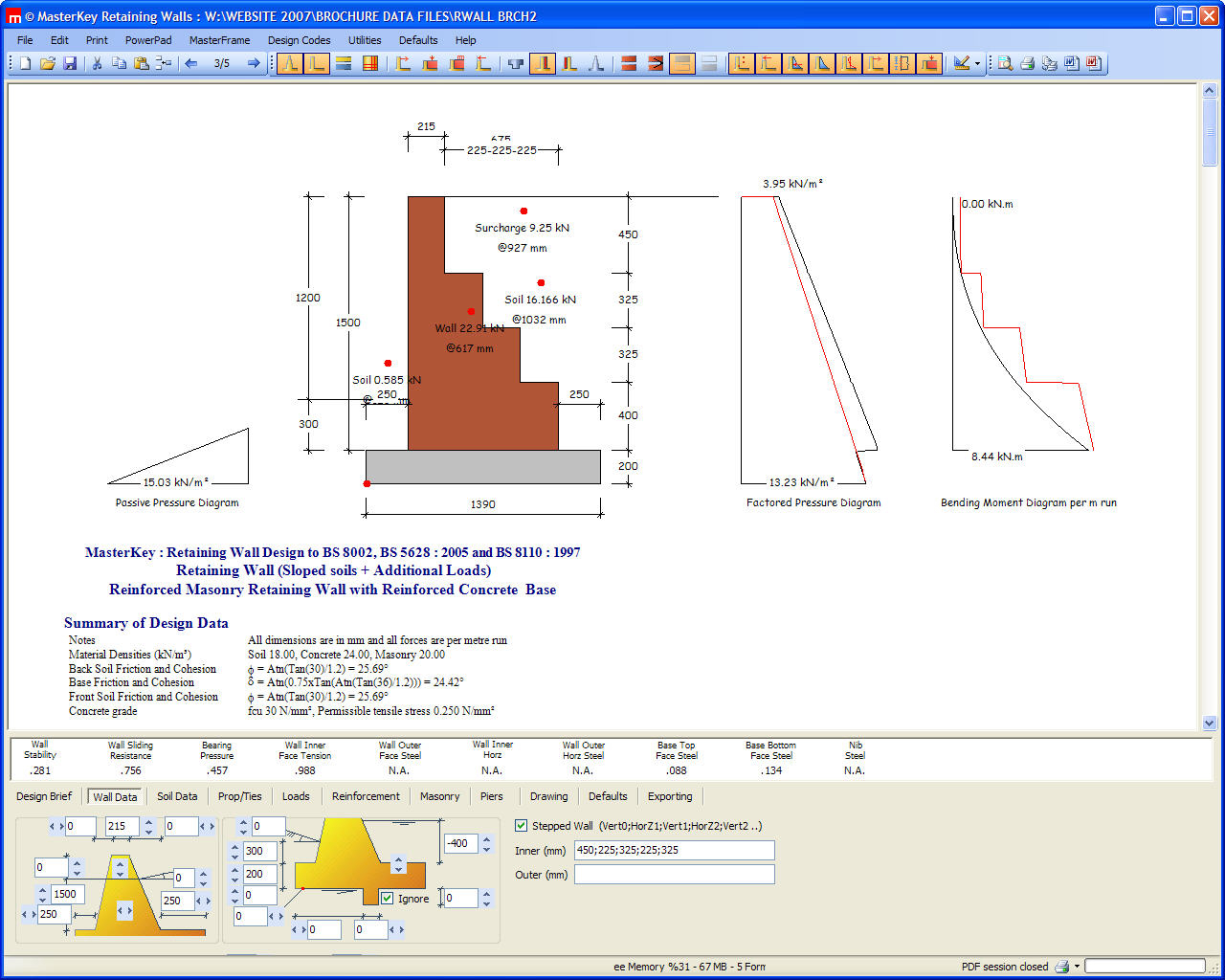Open the Soil Data tab

pyautogui.click(x=177, y=796)
